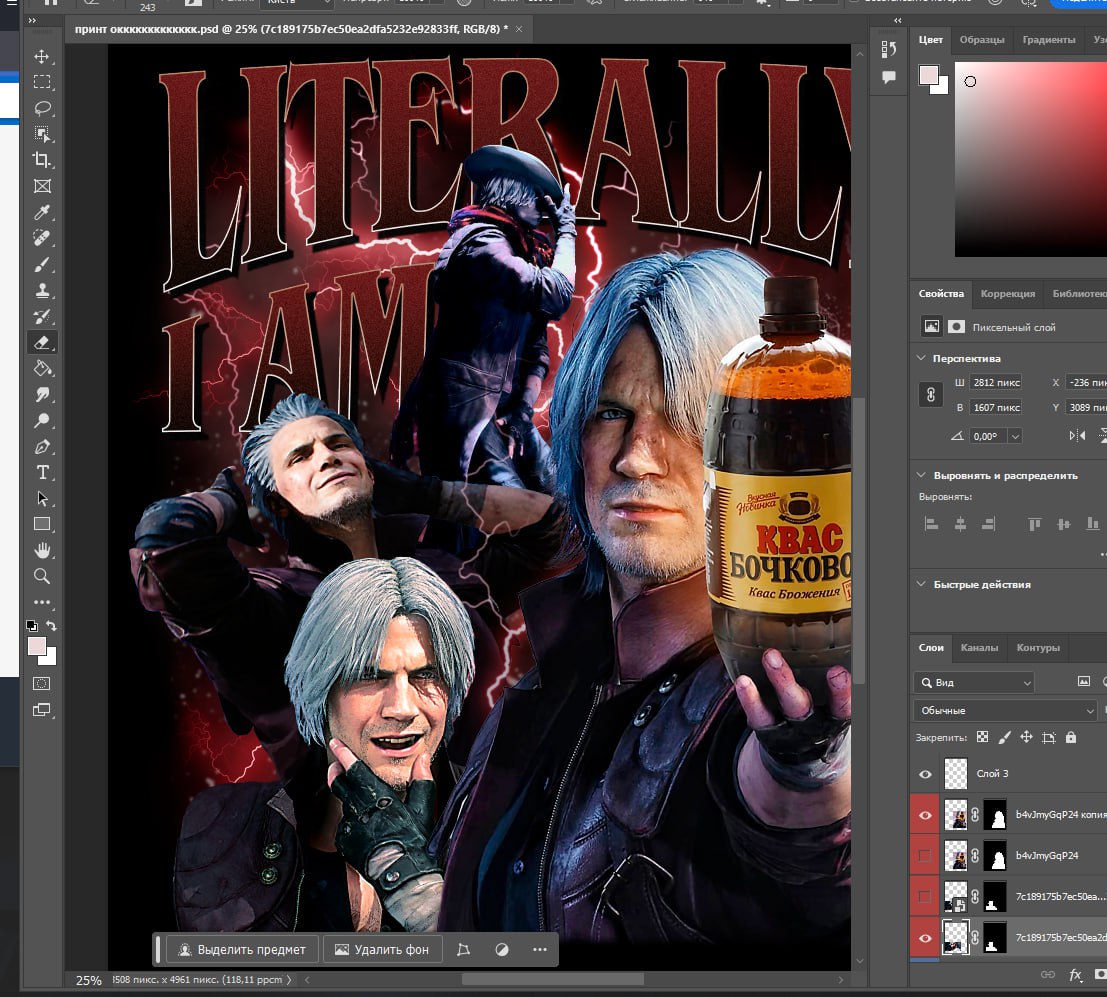The image size is (1107, 997).
Task: Lock transparent pixels of the layer
Action: click(x=982, y=737)
